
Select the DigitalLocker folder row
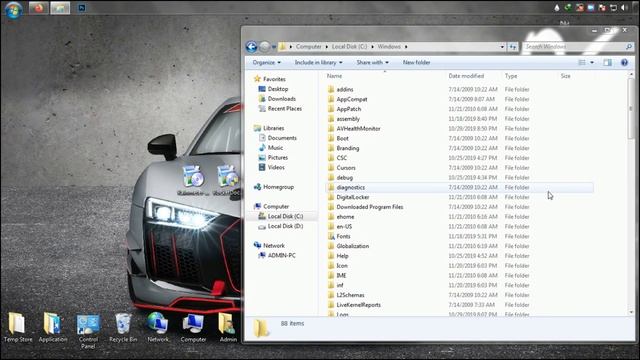click(x=459, y=197)
